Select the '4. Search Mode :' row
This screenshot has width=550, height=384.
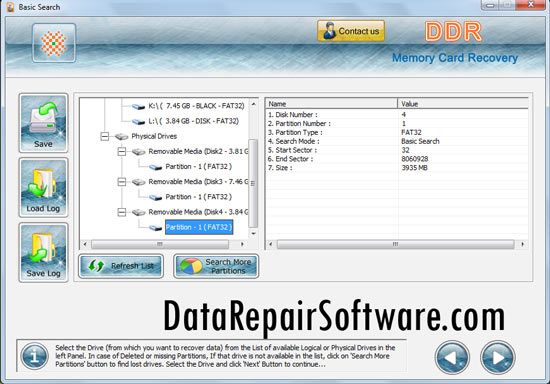click(397, 141)
